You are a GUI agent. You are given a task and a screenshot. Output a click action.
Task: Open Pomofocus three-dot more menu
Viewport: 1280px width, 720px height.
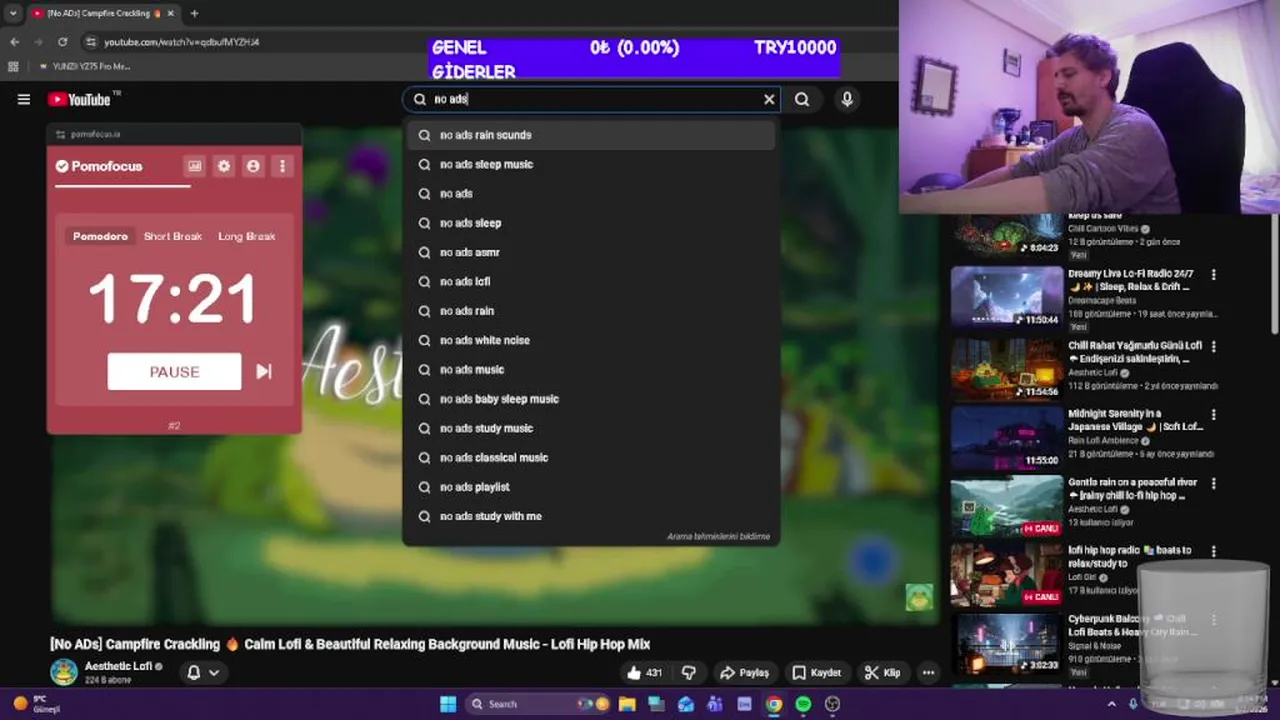[x=282, y=166]
